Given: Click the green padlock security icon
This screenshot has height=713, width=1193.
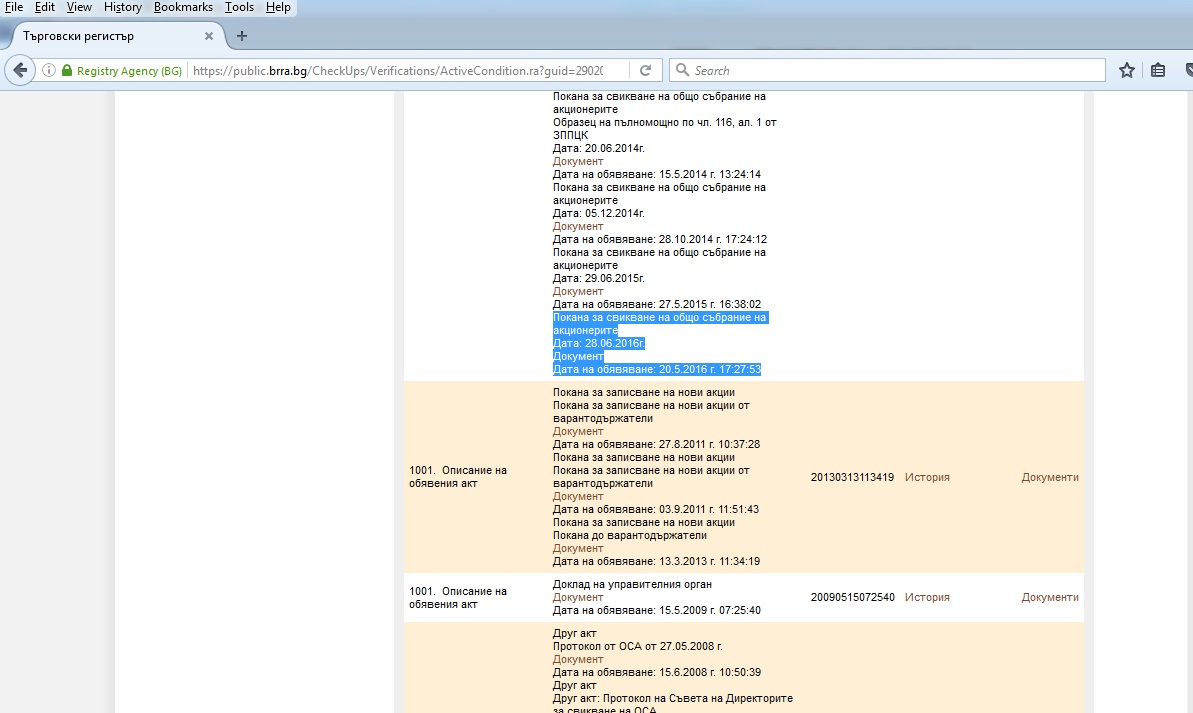Looking at the screenshot, I should tap(67, 71).
